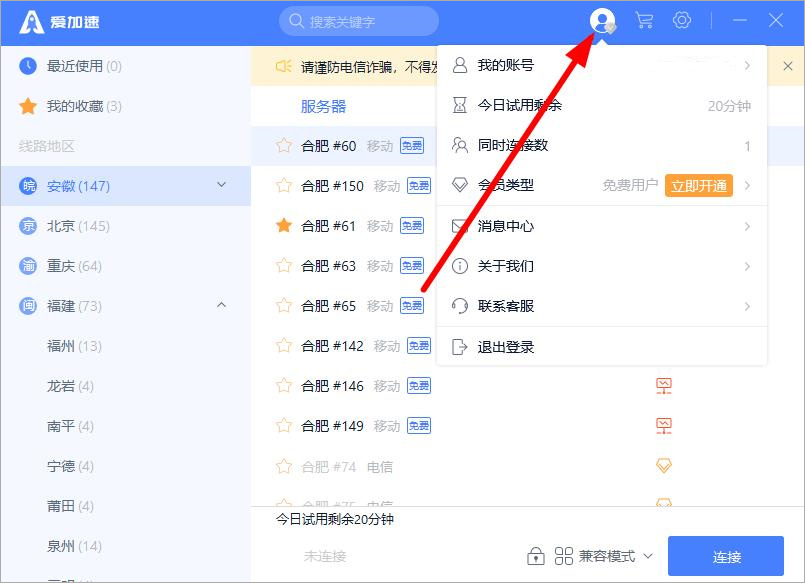The width and height of the screenshot is (805, 583).
Task: Open 我的账号 menu entry
Action: (602, 65)
